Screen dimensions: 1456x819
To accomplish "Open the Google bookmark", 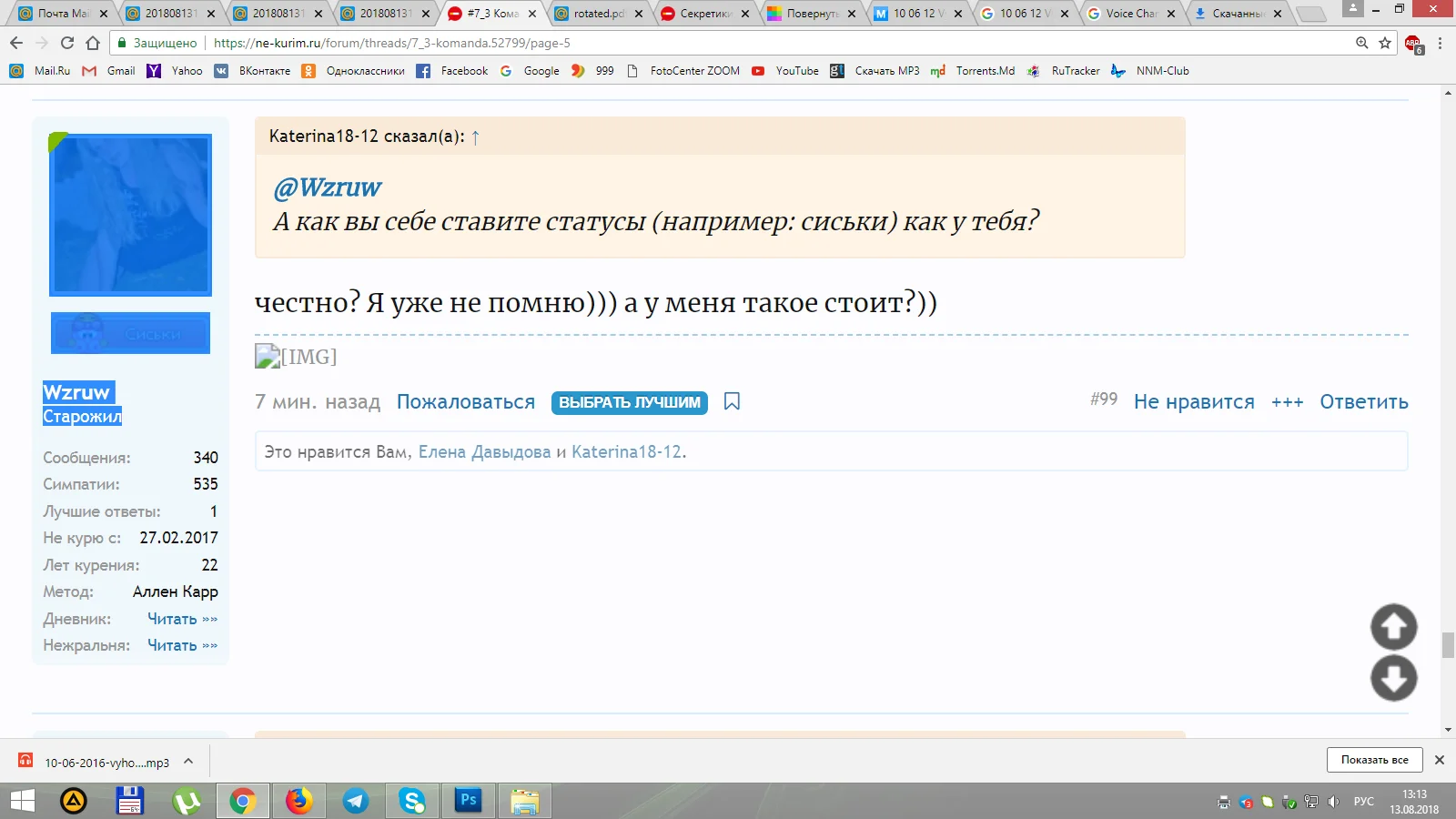I will pyautogui.click(x=530, y=71).
